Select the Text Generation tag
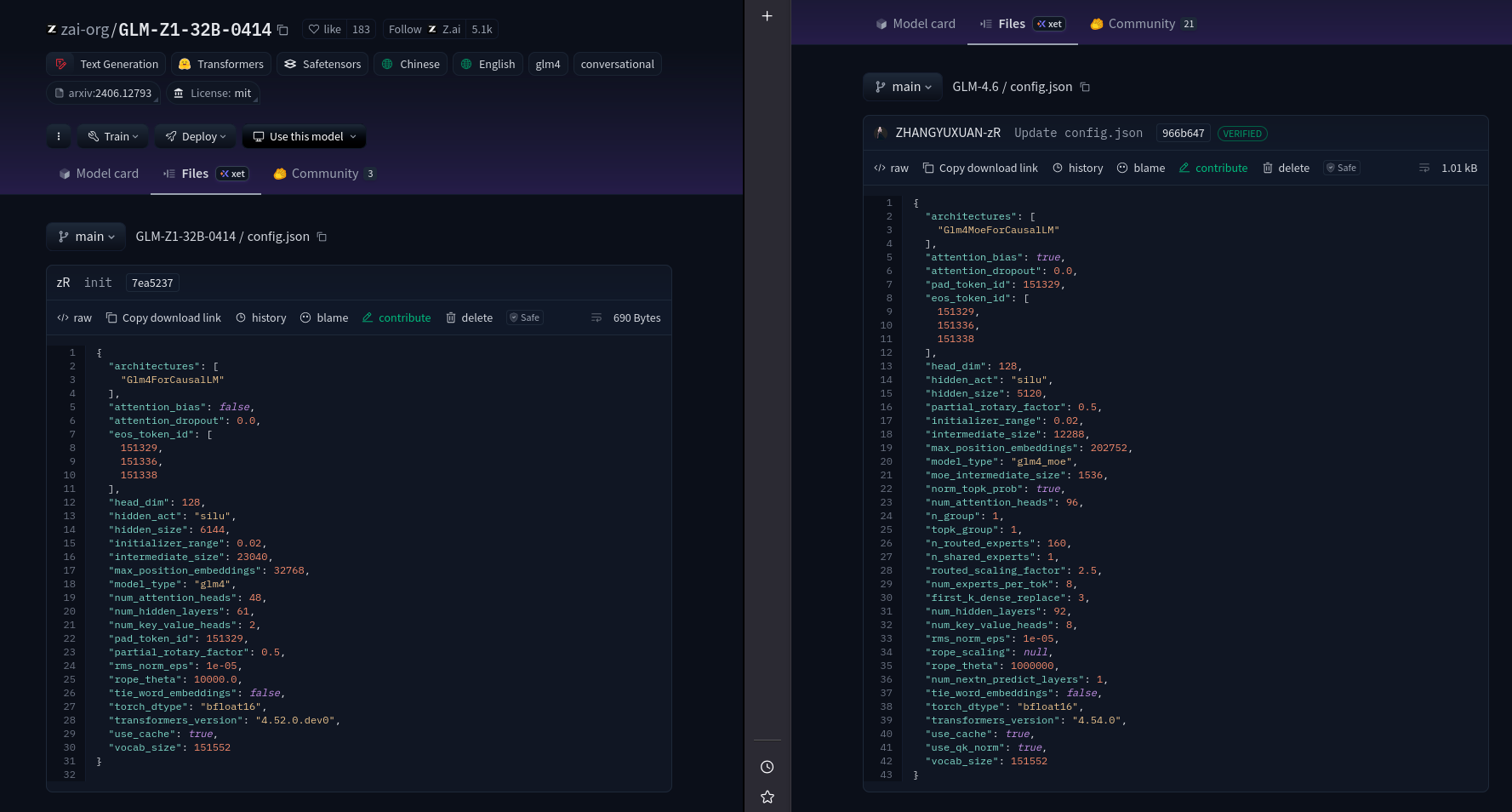1512x812 pixels. tap(107, 64)
